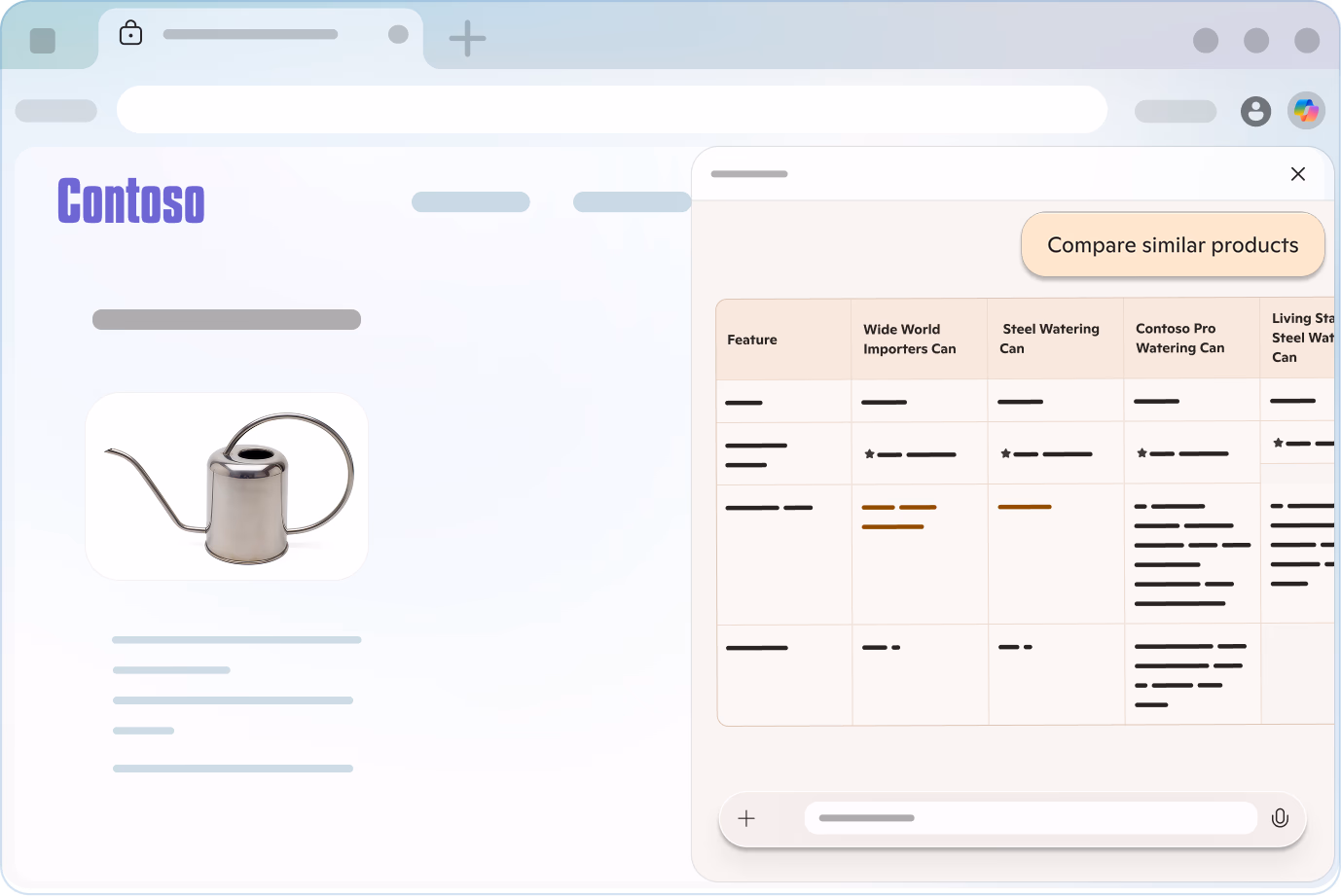
Task: Click the lock icon on the tab
Action: pyautogui.click(x=130, y=34)
